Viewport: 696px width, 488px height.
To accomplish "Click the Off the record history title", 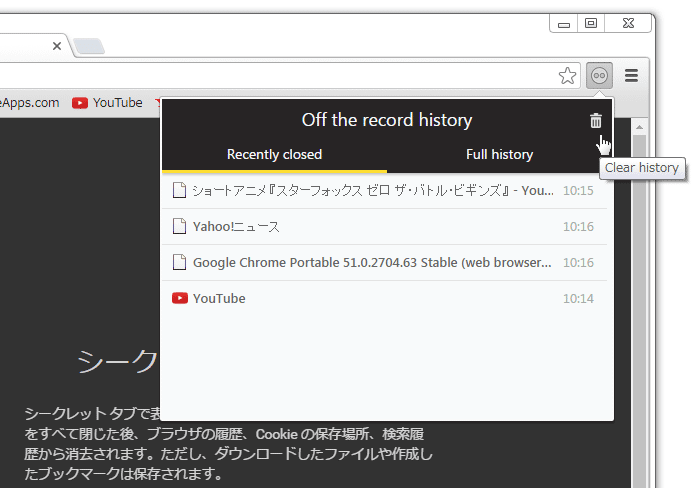I will (387, 120).
